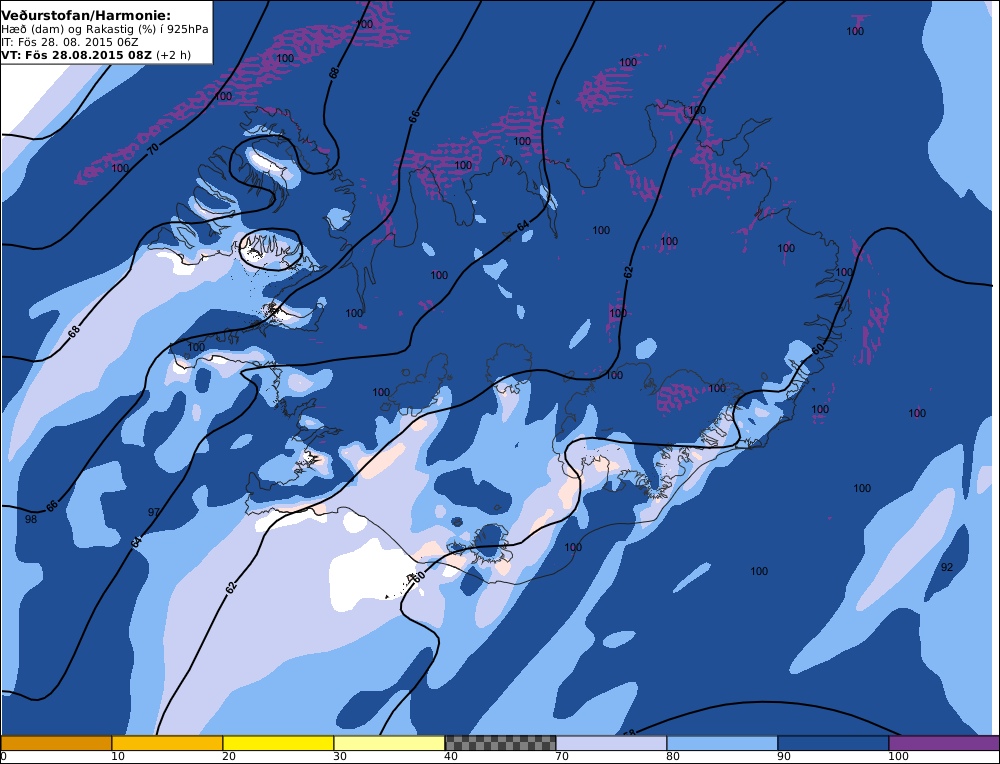Image resolution: width=1000 pixels, height=764 pixels.
Task: Click the purple above-100 legend swatch
Action: pos(944,743)
